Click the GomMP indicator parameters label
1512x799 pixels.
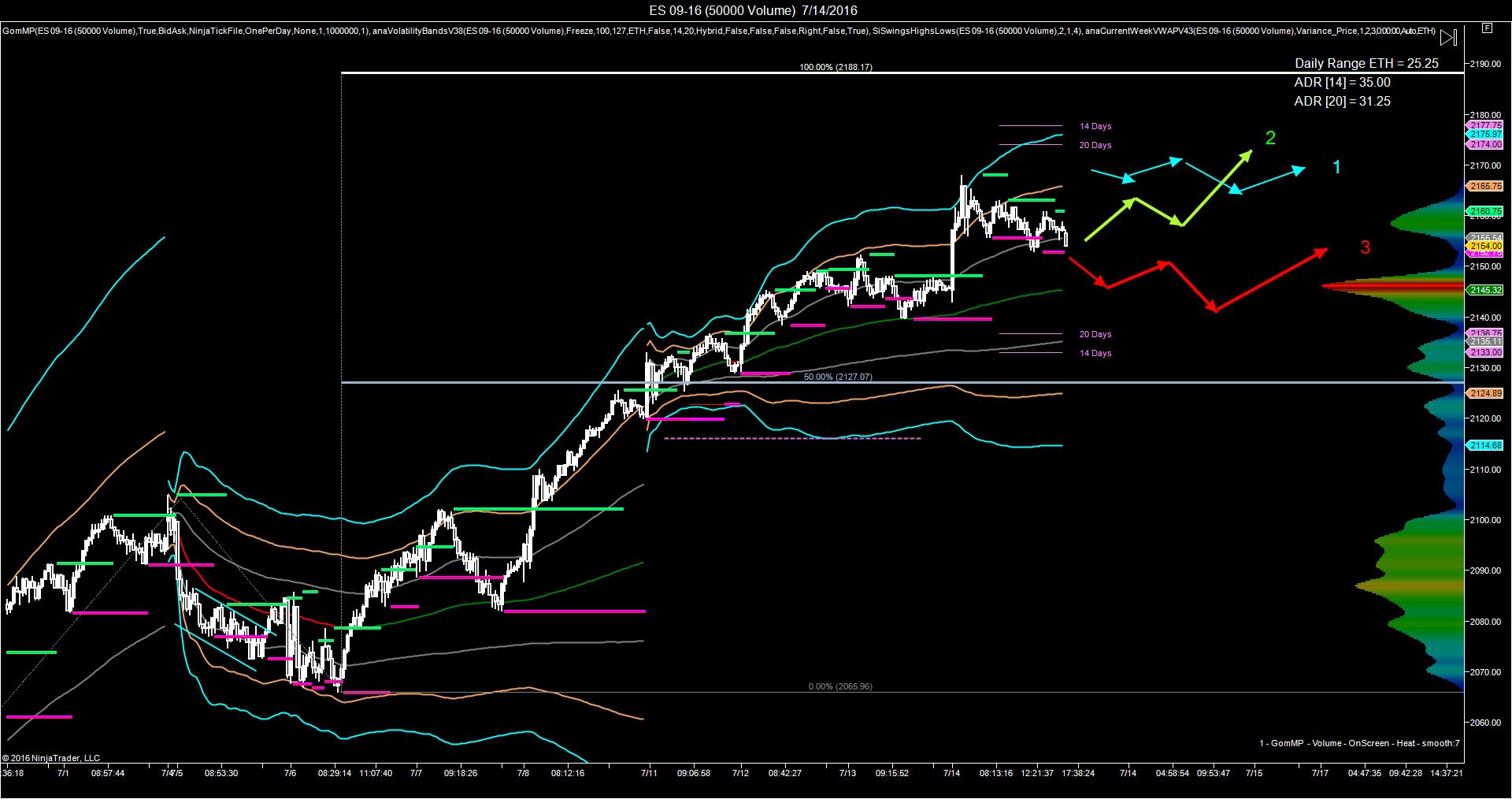tap(185, 32)
